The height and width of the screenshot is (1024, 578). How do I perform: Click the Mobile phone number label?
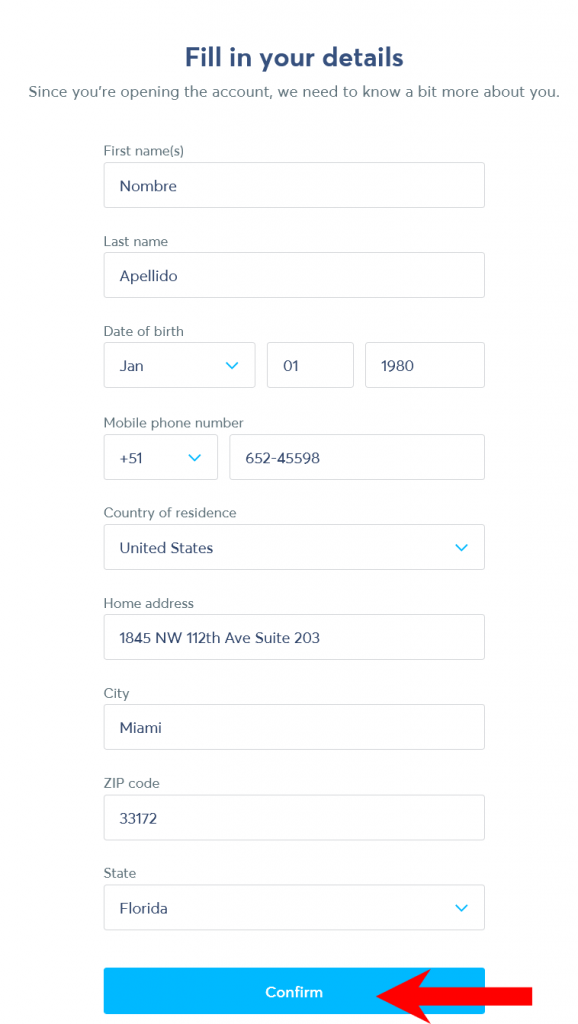174,423
